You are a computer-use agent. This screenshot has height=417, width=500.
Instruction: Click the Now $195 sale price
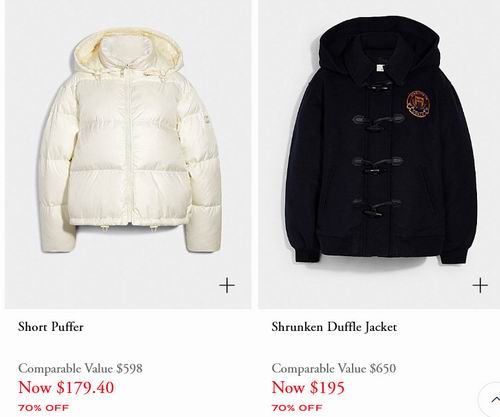click(308, 387)
